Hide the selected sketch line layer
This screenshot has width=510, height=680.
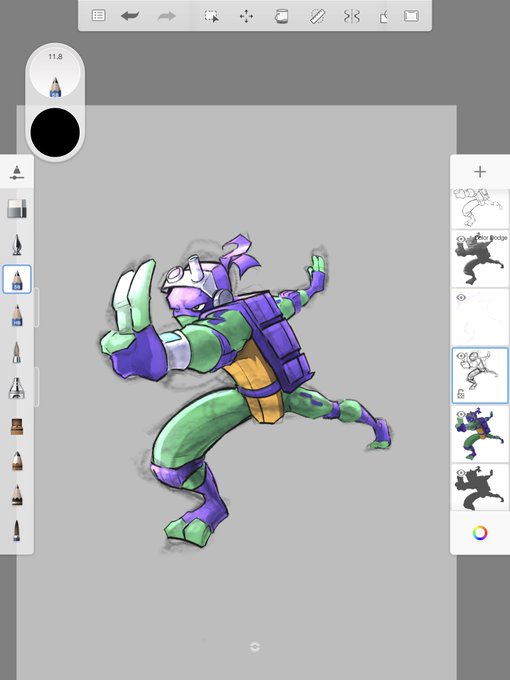(461, 356)
